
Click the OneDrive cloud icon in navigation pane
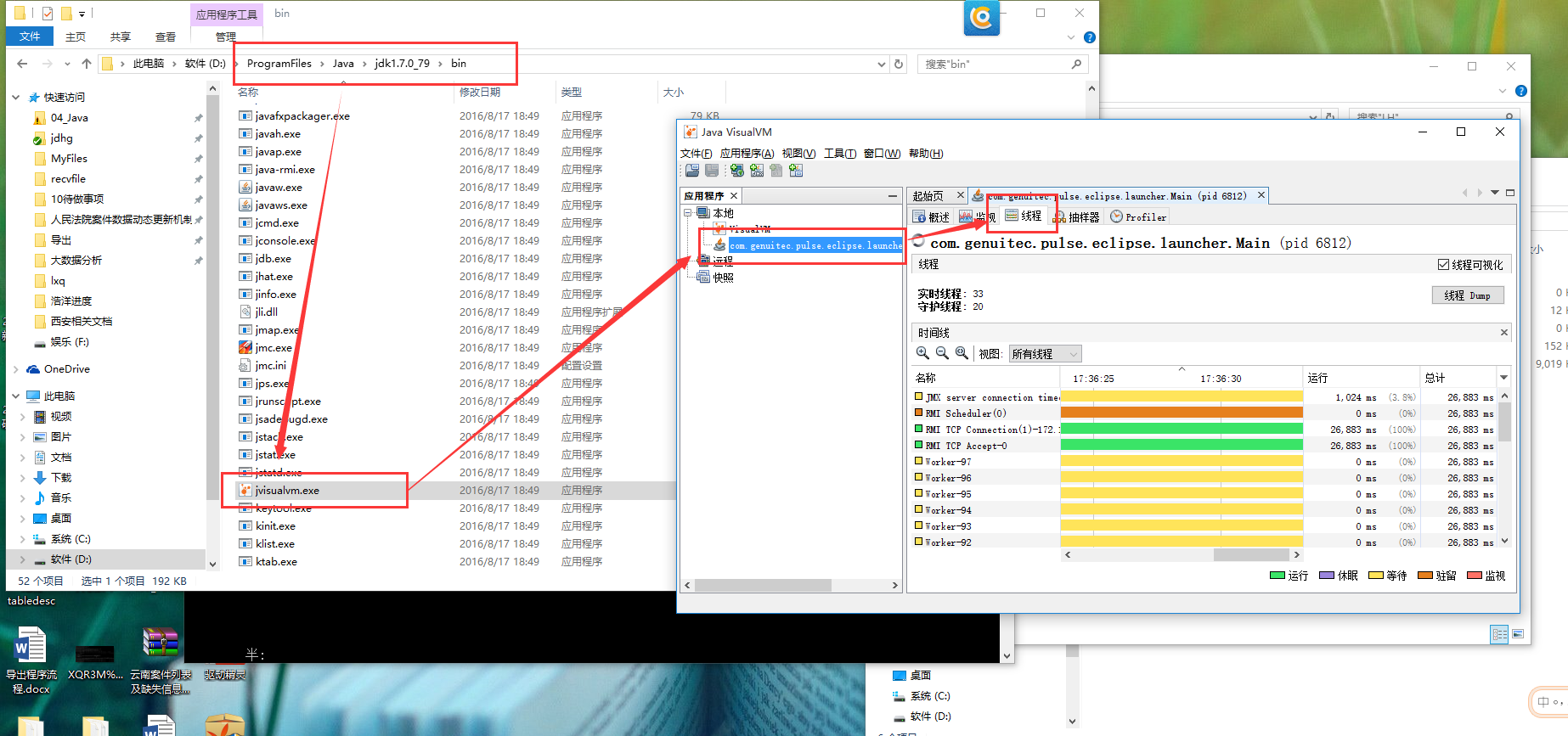pyautogui.click(x=34, y=369)
